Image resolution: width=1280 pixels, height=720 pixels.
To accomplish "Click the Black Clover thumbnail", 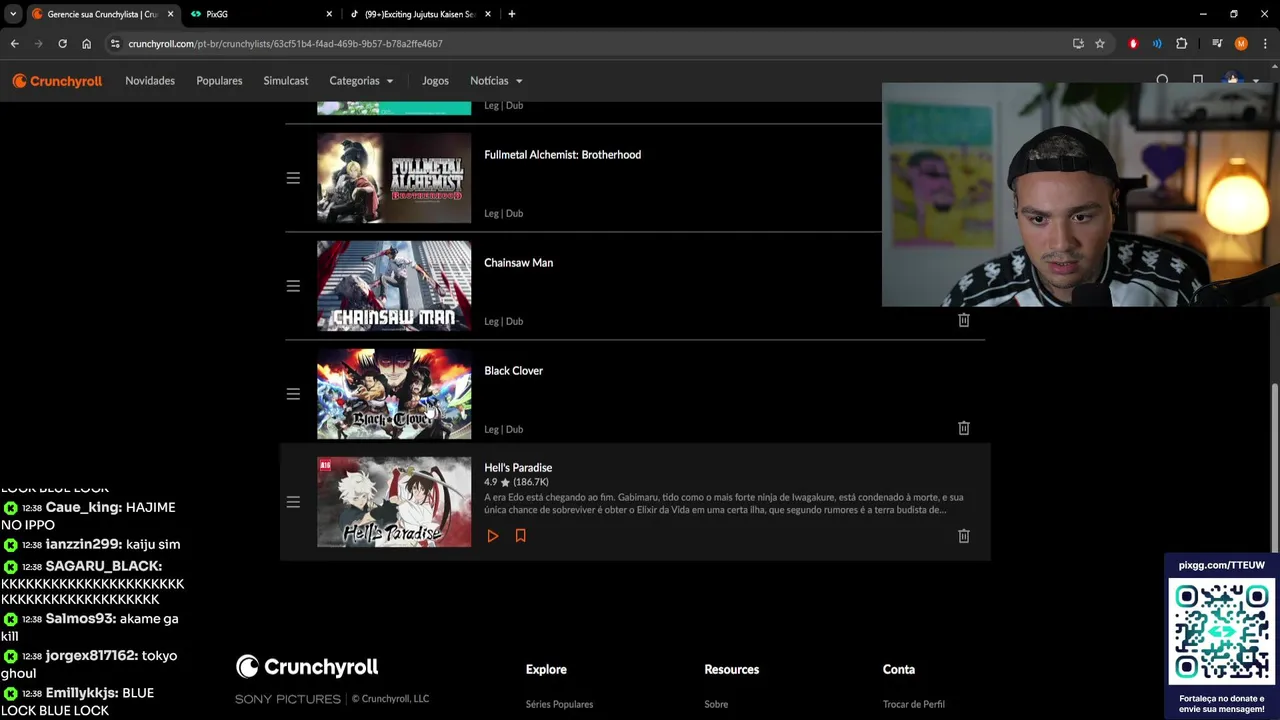I will coord(394,394).
